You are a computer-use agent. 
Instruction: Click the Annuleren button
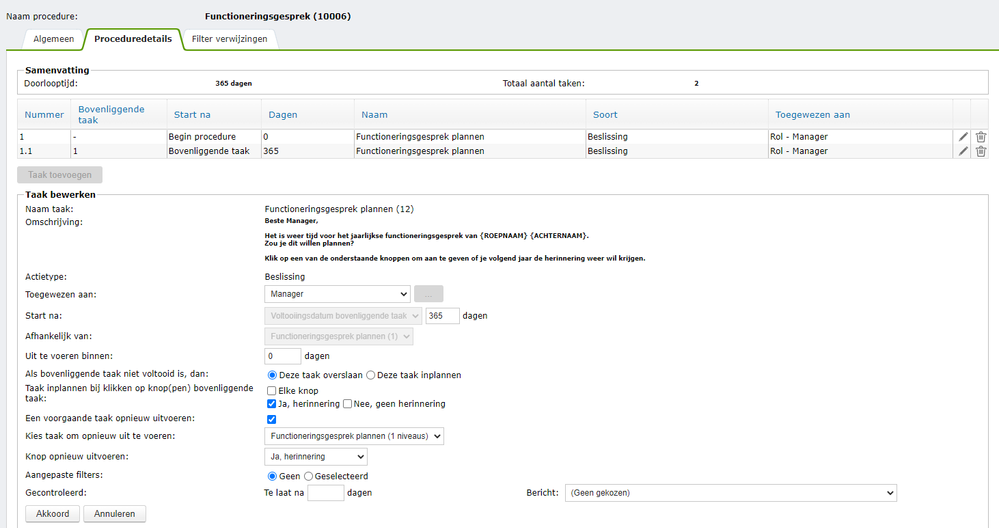click(x=115, y=513)
